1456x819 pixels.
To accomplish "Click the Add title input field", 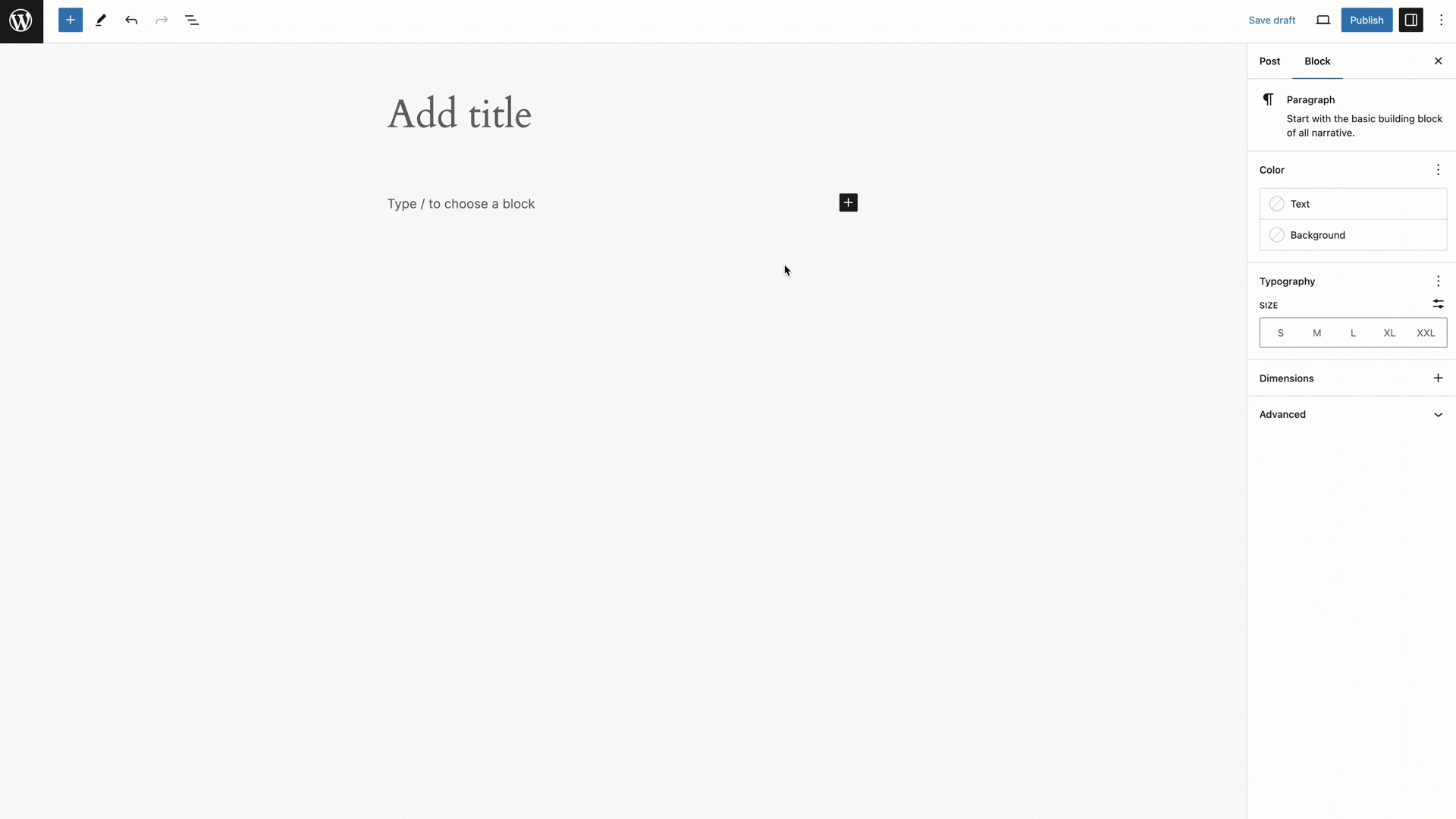I will (x=460, y=113).
